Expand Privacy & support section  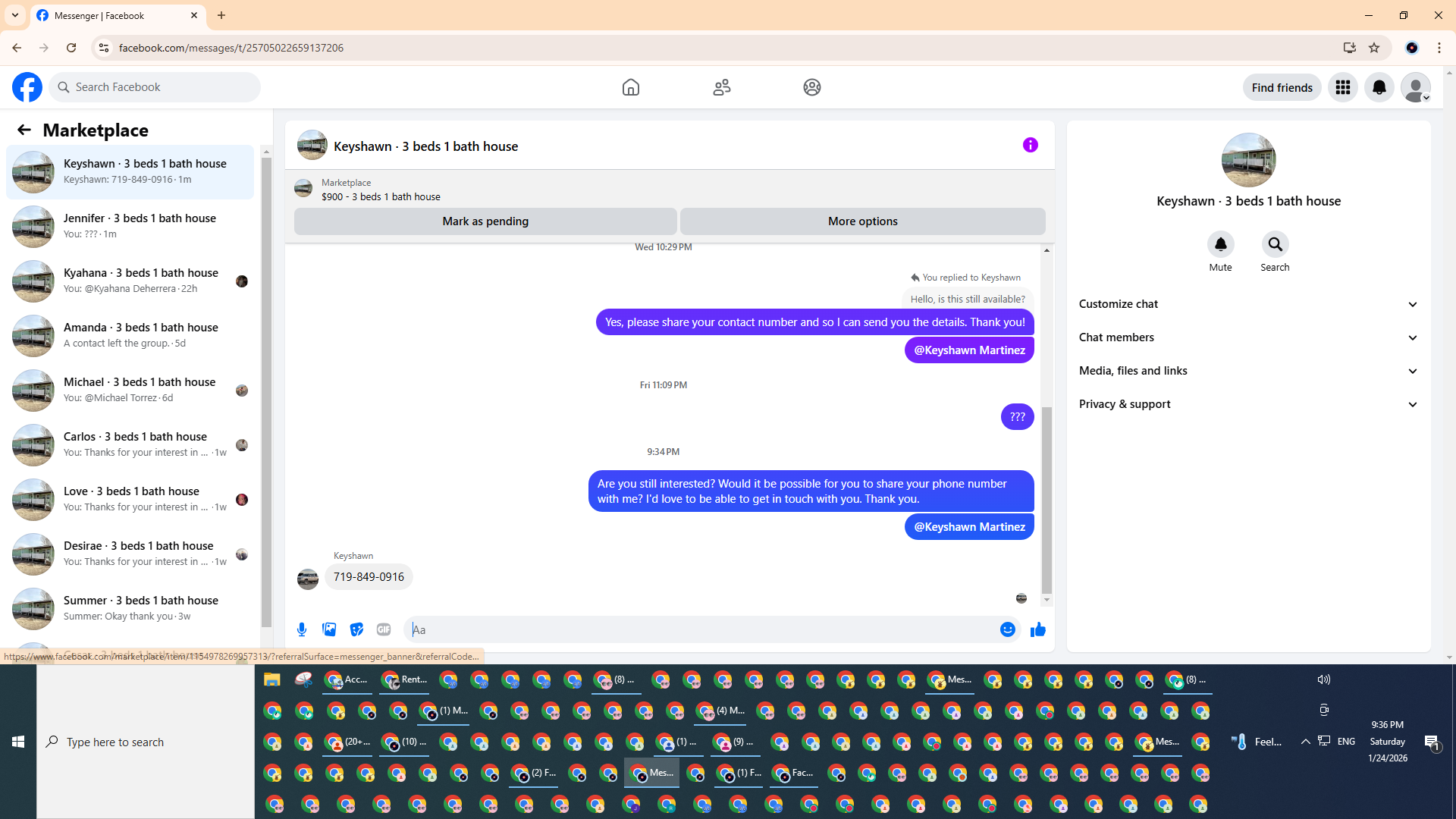pos(1248,404)
